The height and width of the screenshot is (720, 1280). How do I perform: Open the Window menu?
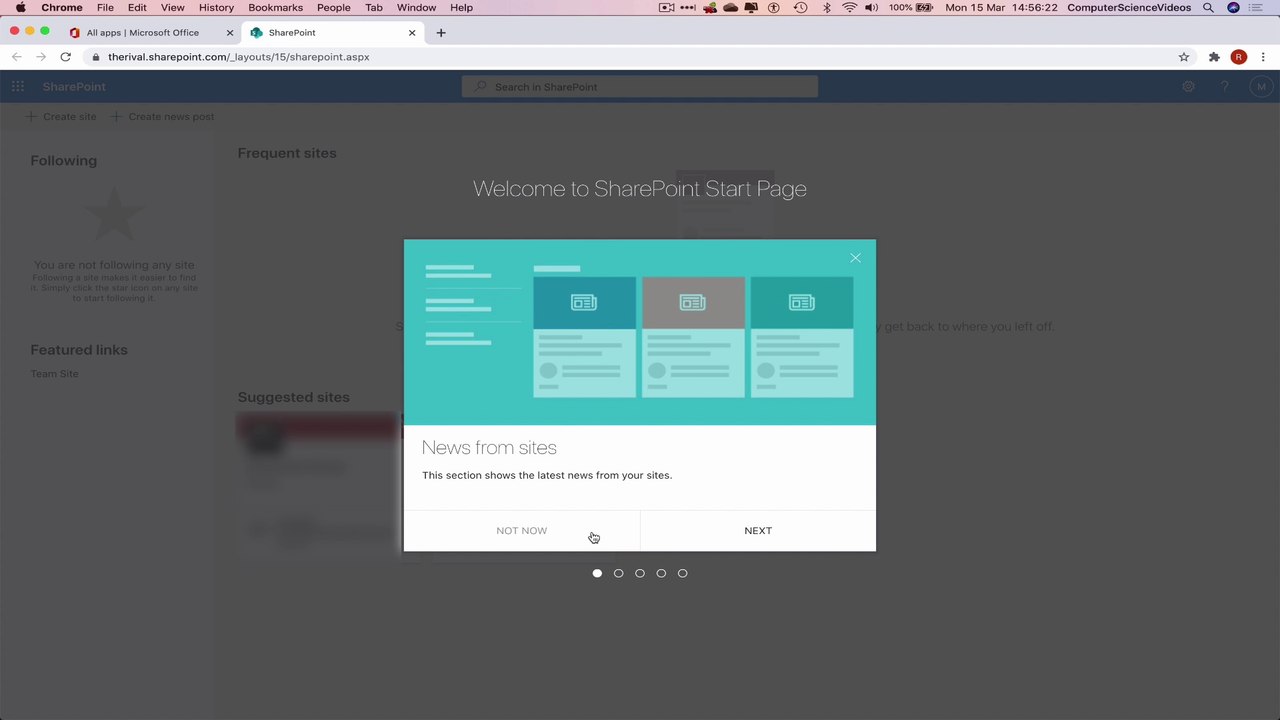coord(416,7)
